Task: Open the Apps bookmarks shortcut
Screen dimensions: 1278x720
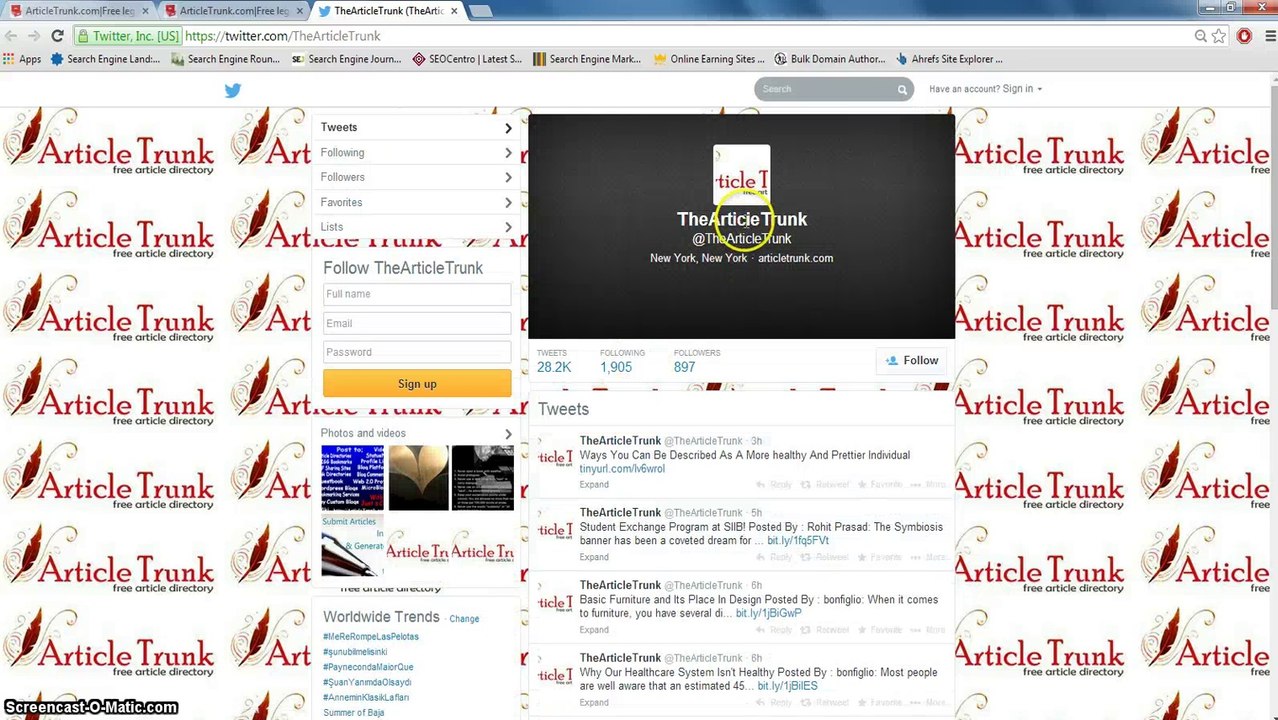Action: 23,59
